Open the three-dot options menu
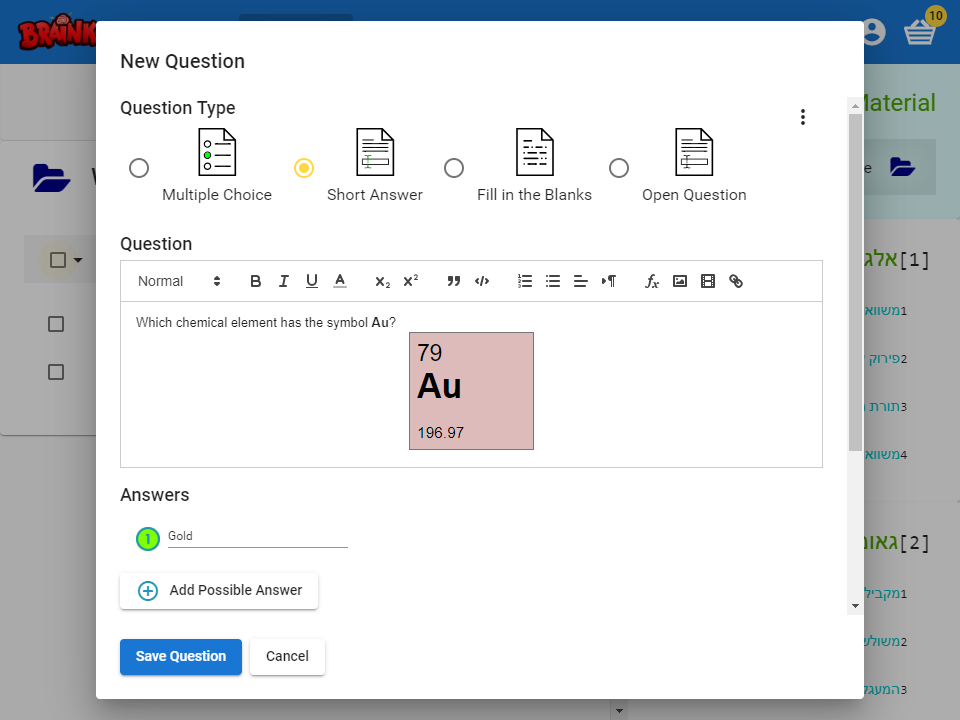Image resolution: width=960 pixels, height=720 pixels. click(x=803, y=116)
